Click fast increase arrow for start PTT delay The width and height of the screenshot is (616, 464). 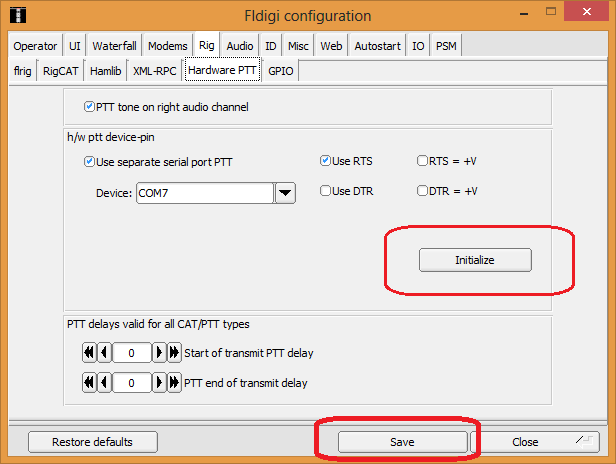[175, 353]
